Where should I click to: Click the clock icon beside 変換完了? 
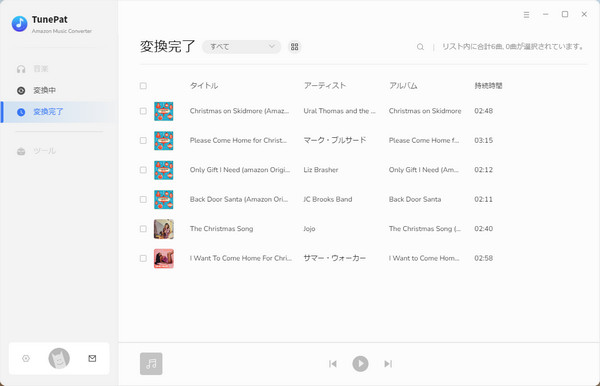pyautogui.click(x=21, y=112)
